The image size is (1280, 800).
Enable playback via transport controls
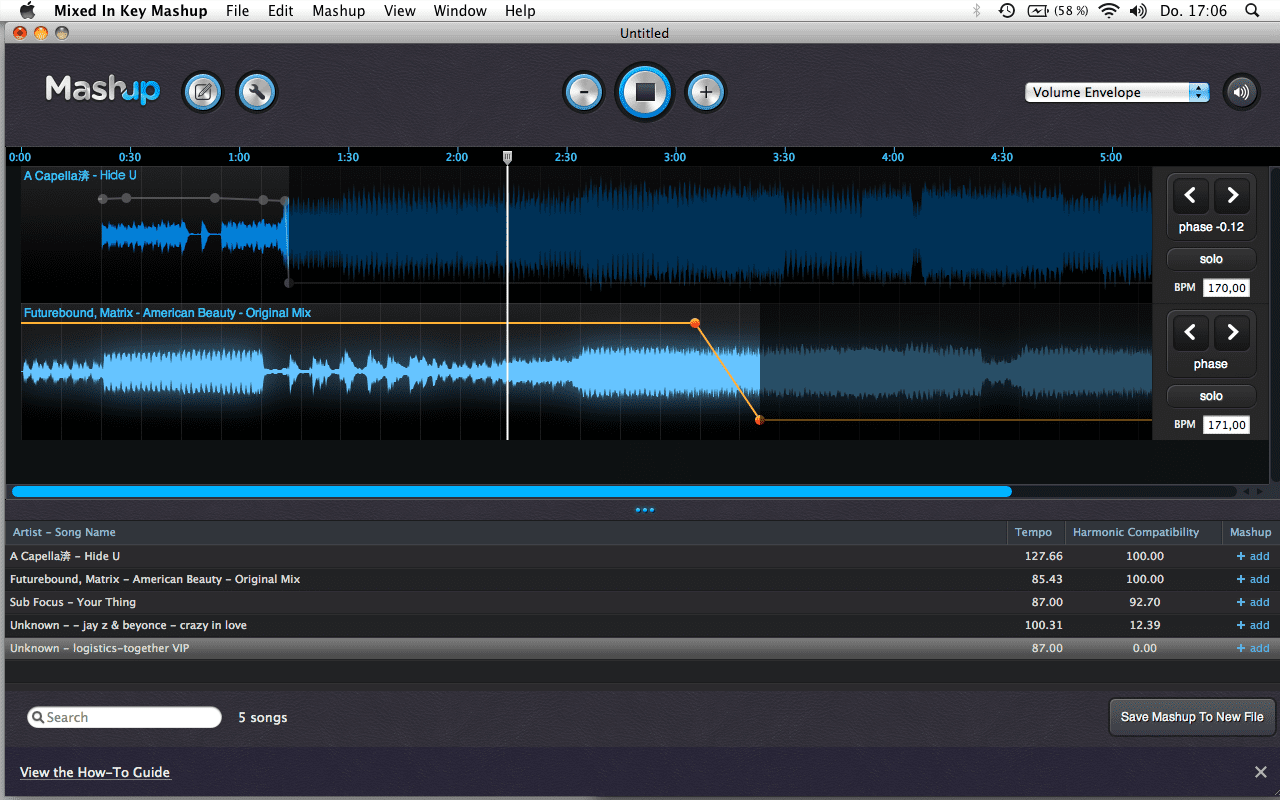[x=645, y=91]
